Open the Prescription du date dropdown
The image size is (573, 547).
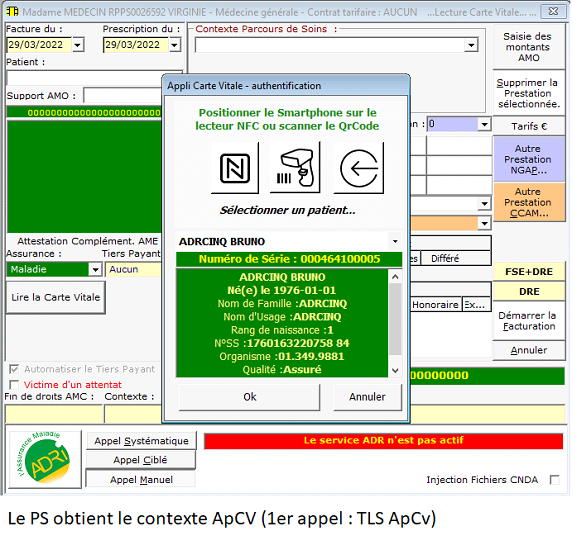(175, 45)
